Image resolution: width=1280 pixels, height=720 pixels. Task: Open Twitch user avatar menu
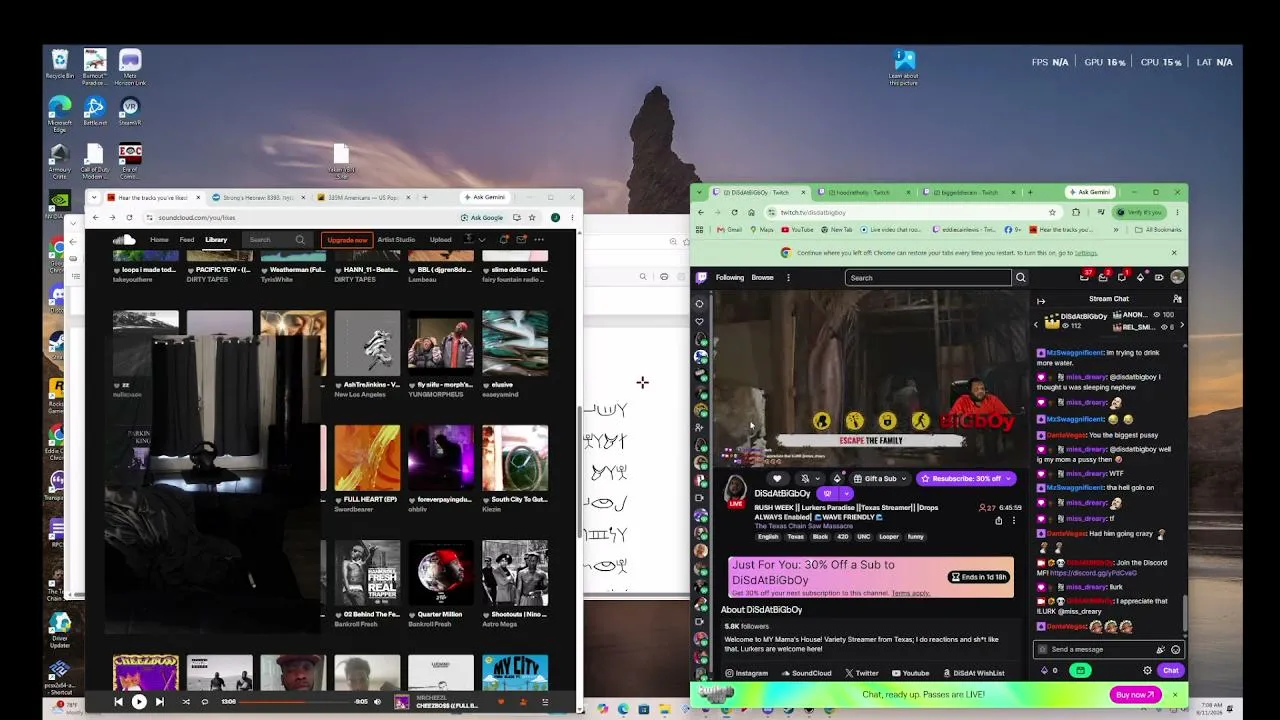click(x=1177, y=277)
